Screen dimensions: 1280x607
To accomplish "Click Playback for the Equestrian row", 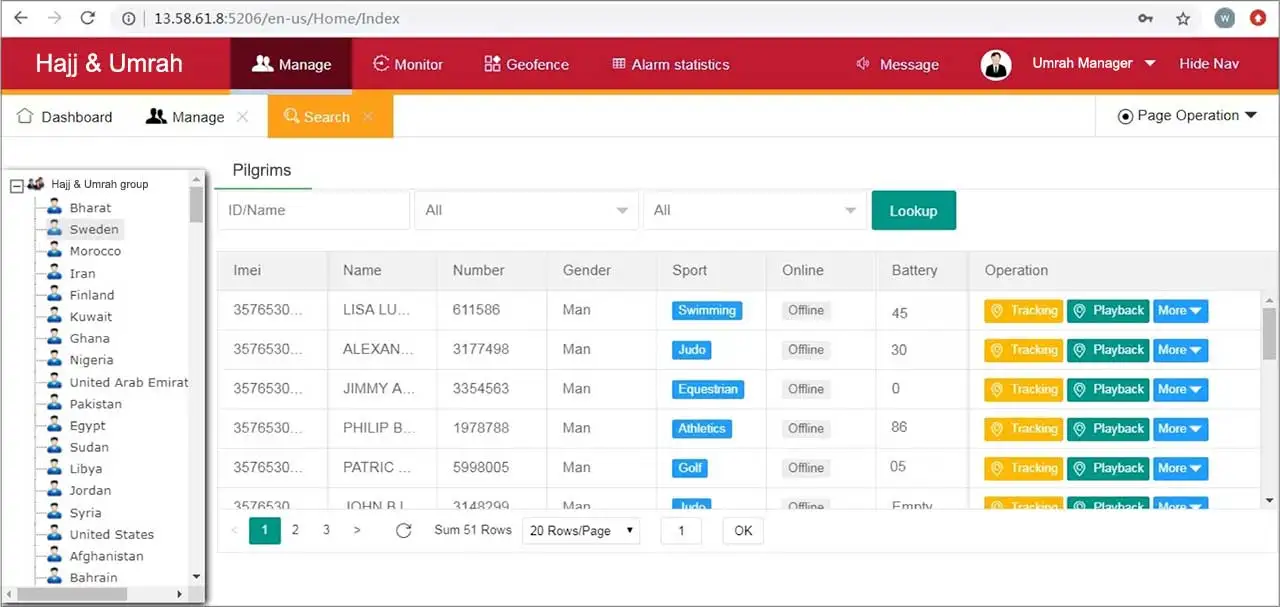I will click(1108, 389).
